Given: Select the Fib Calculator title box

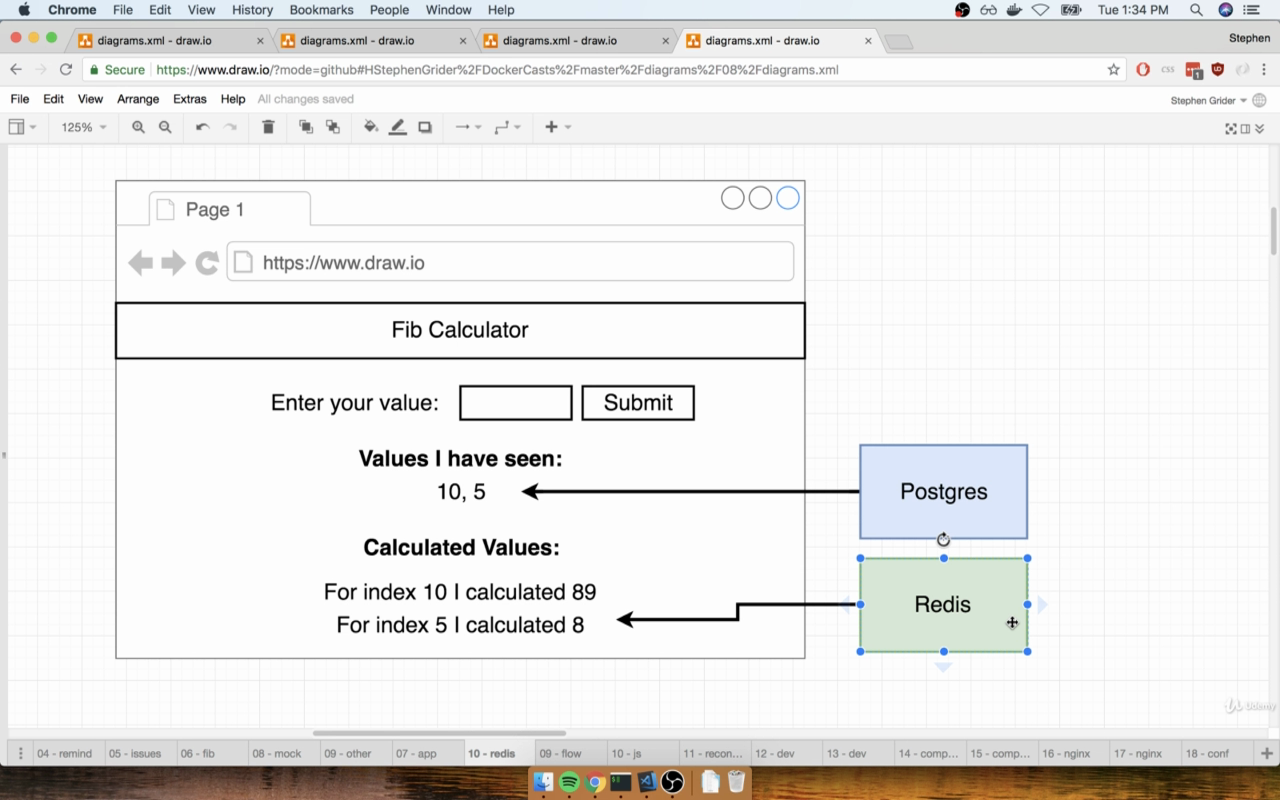Looking at the screenshot, I should pos(460,330).
